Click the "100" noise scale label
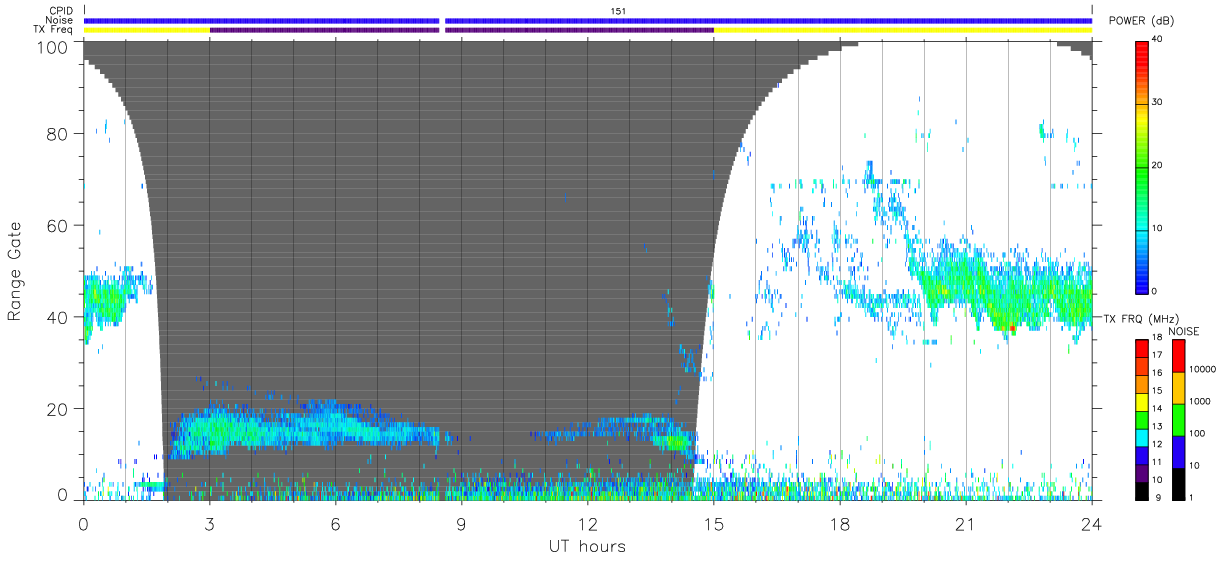The image size is (1228, 567). coord(1197,433)
